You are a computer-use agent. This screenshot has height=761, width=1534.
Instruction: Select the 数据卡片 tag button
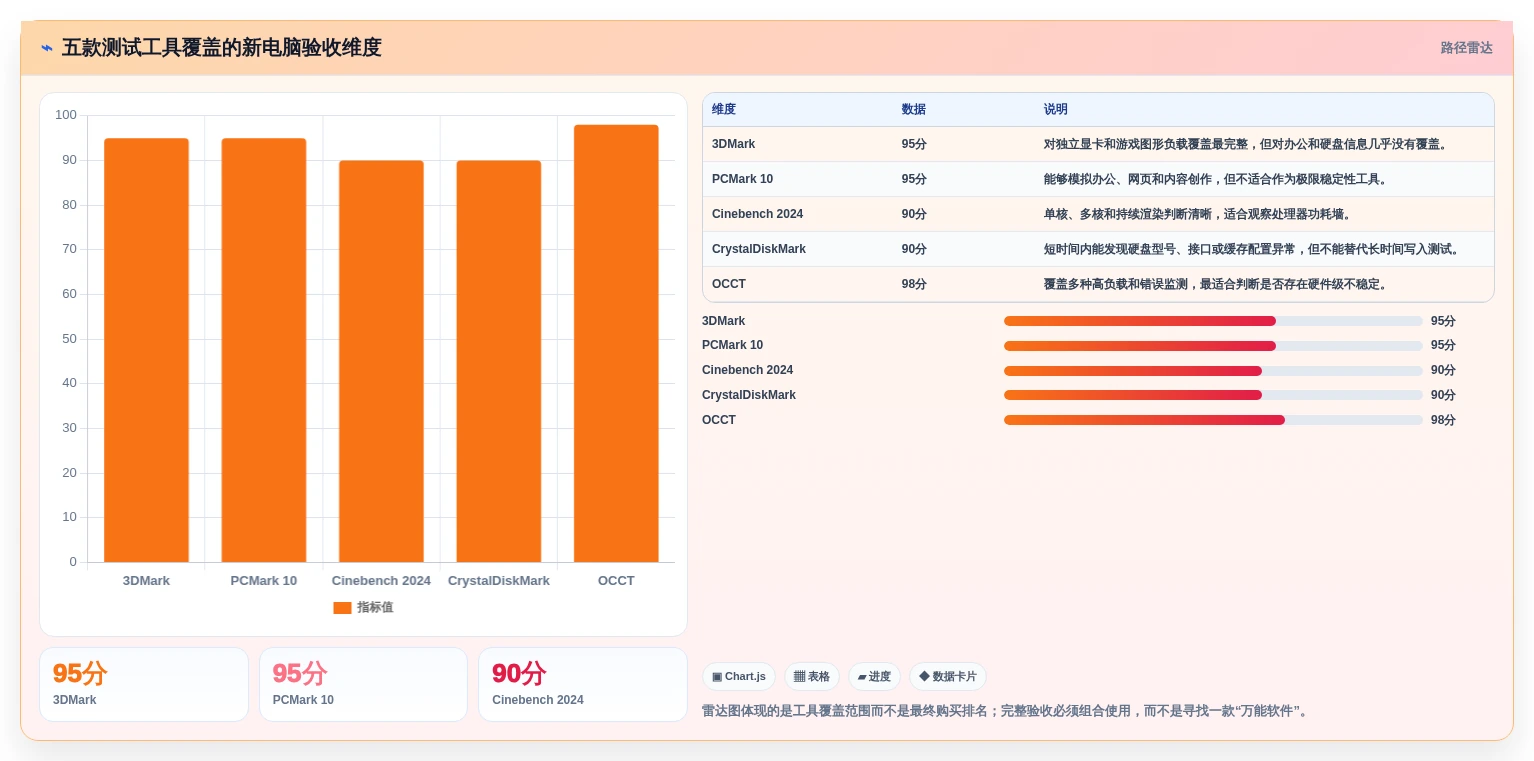click(948, 677)
